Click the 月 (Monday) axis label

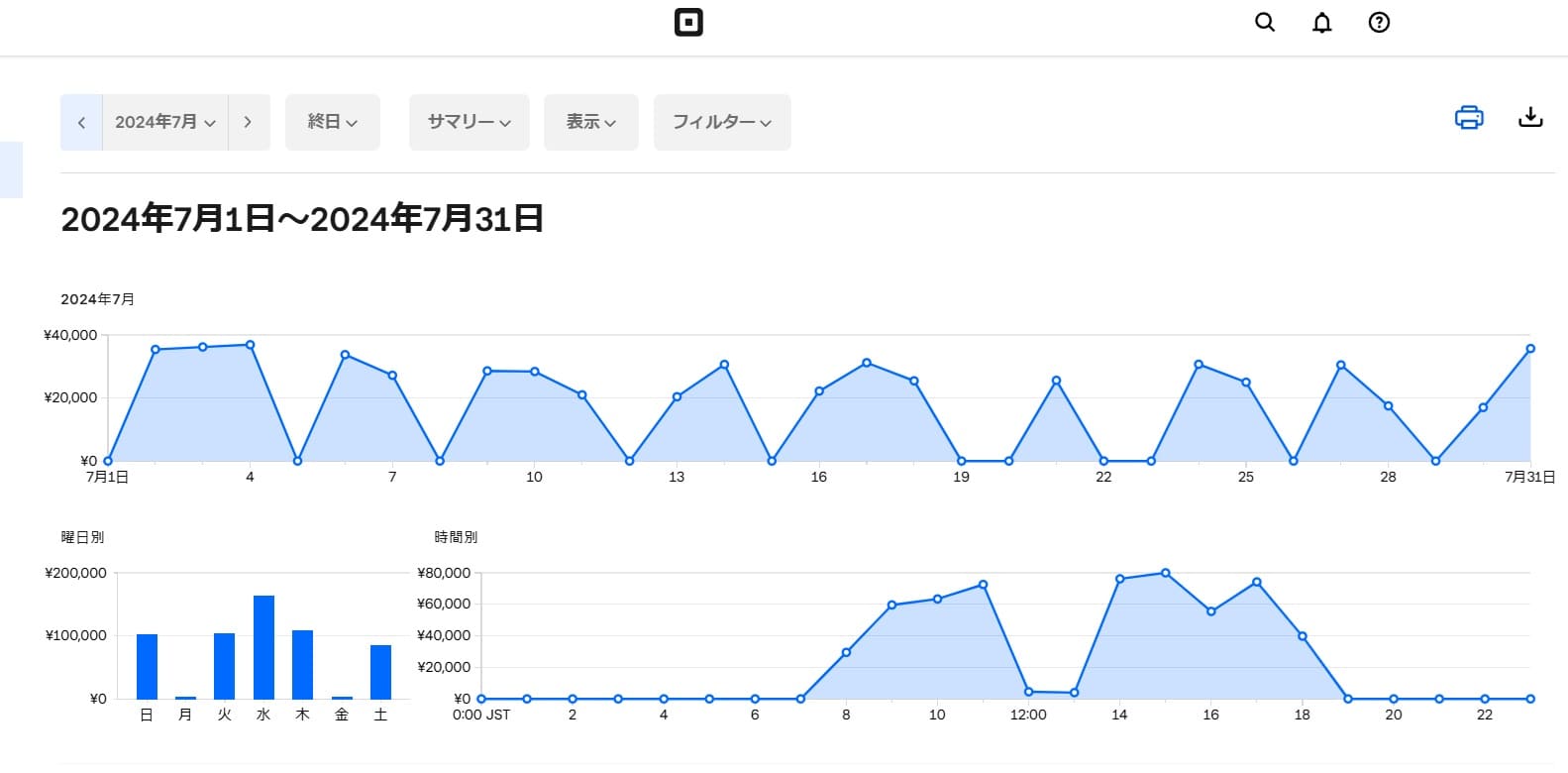(185, 715)
